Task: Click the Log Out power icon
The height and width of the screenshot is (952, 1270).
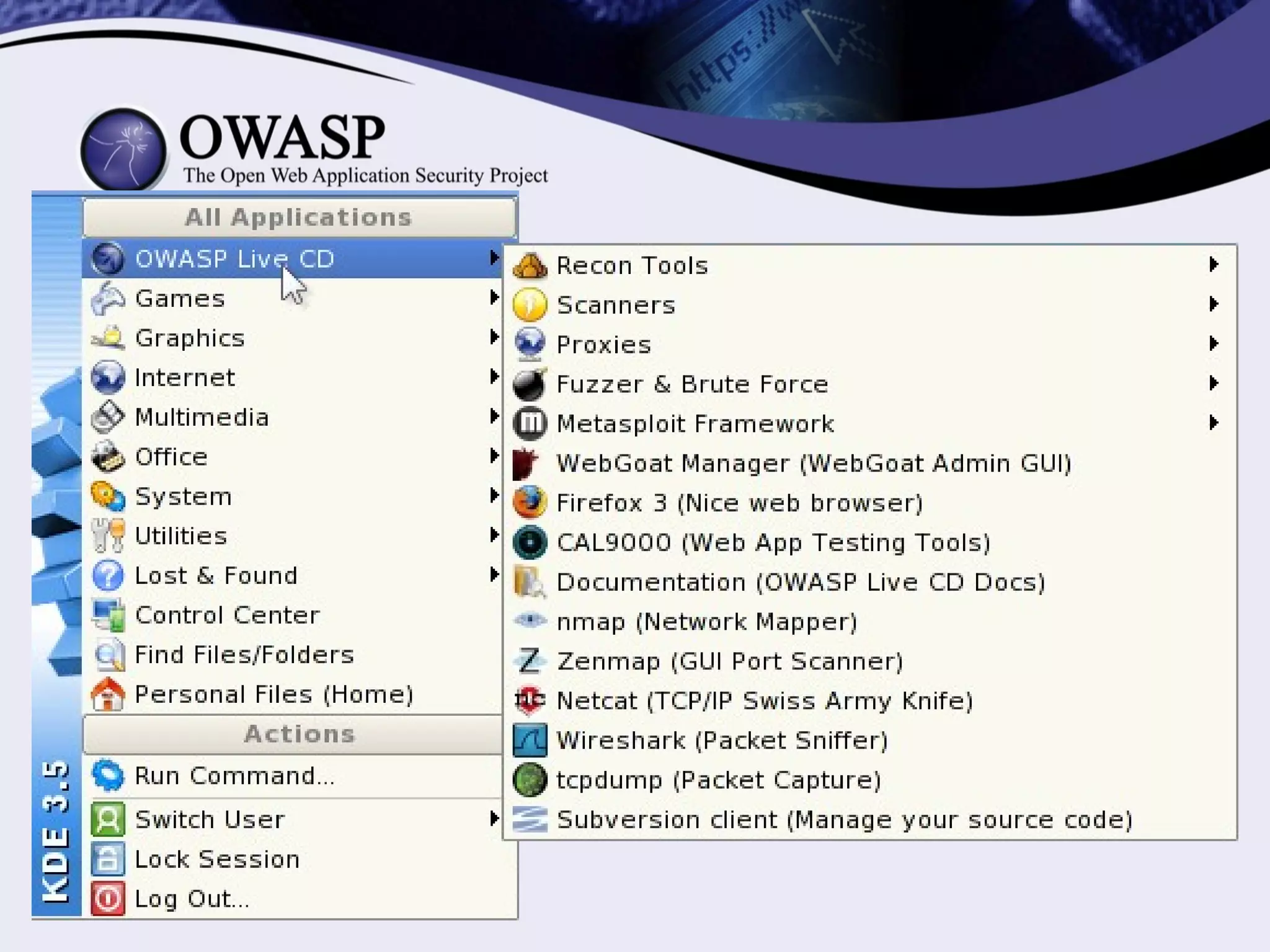Action: pos(108,898)
